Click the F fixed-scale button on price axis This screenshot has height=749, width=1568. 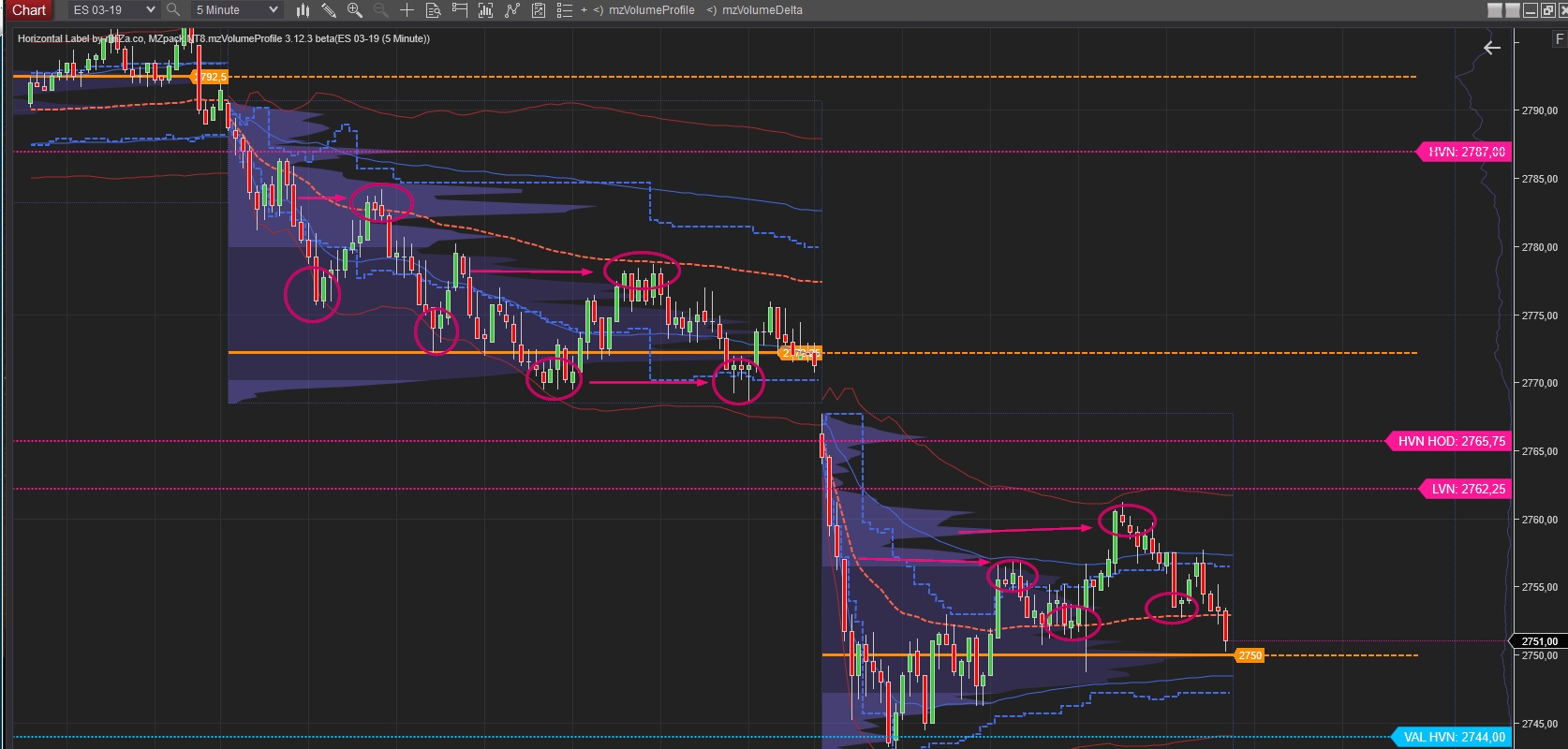(x=1559, y=39)
